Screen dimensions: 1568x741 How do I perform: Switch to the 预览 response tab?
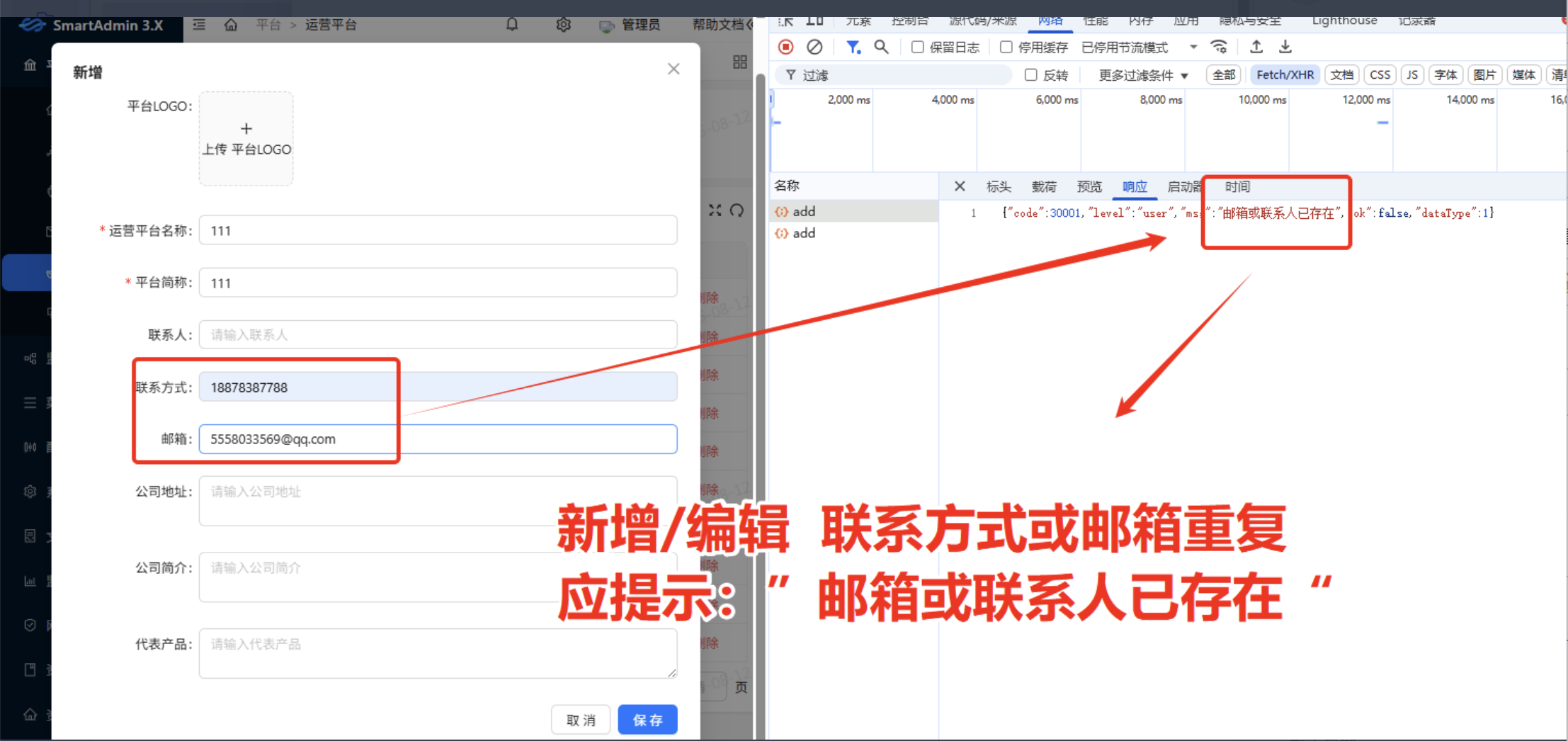click(1089, 186)
